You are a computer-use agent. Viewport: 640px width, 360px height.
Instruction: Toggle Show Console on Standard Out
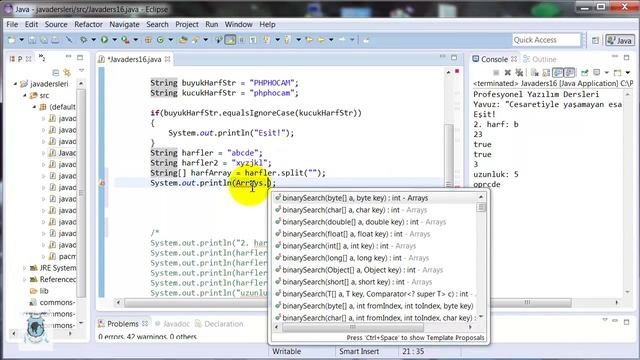click(x=558, y=73)
